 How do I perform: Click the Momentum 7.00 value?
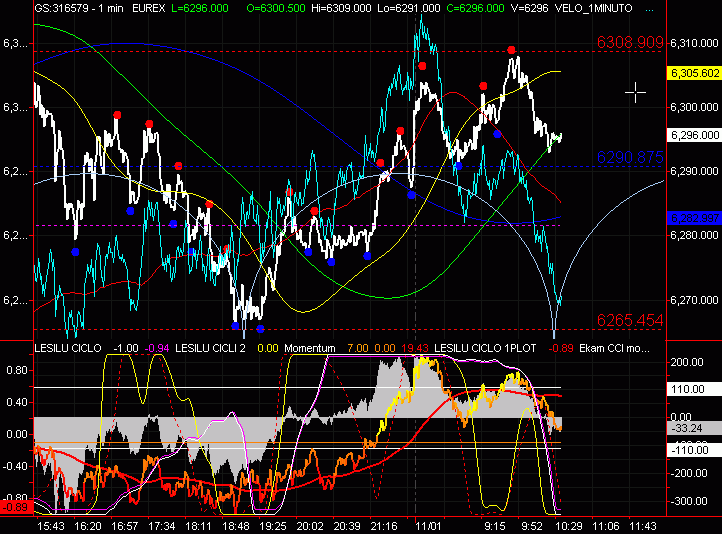pyautogui.click(x=358, y=348)
